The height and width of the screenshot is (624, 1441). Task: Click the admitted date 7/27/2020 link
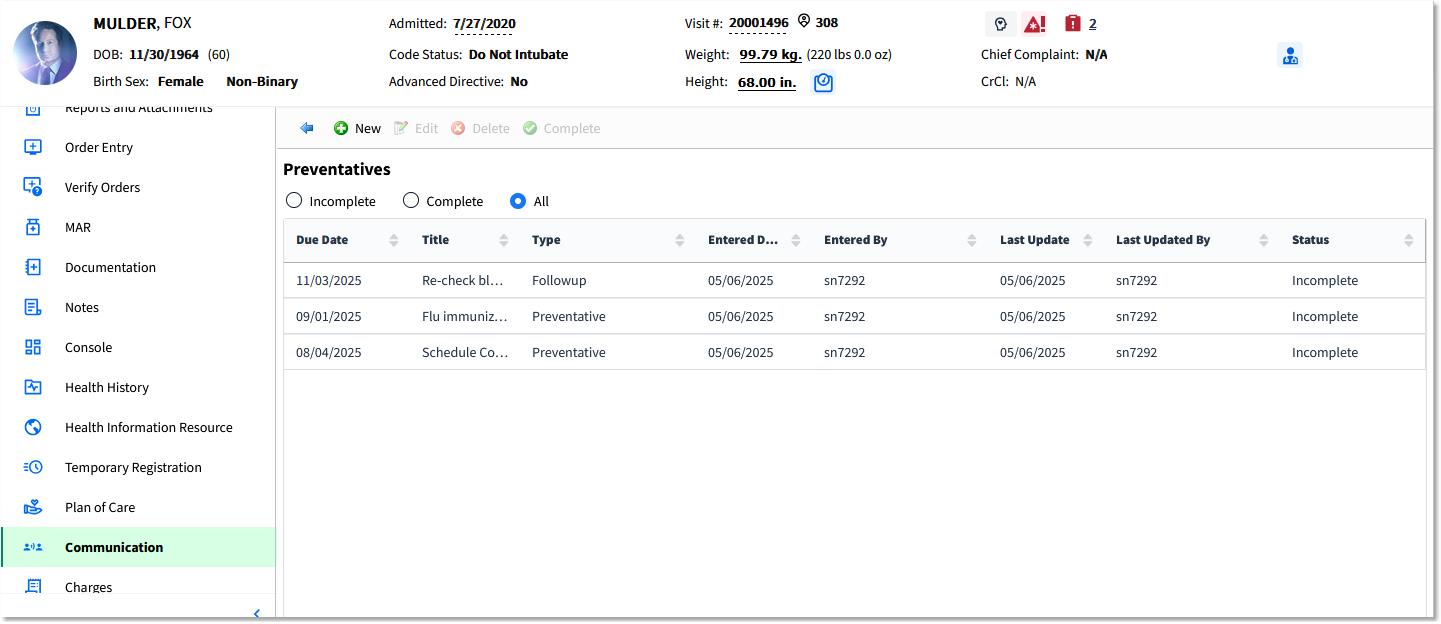point(484,23)
